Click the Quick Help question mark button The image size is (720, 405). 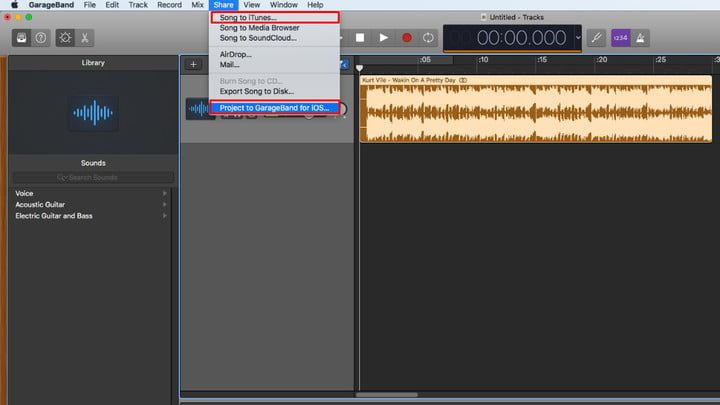pyautogui.click(x=40, y=38)
